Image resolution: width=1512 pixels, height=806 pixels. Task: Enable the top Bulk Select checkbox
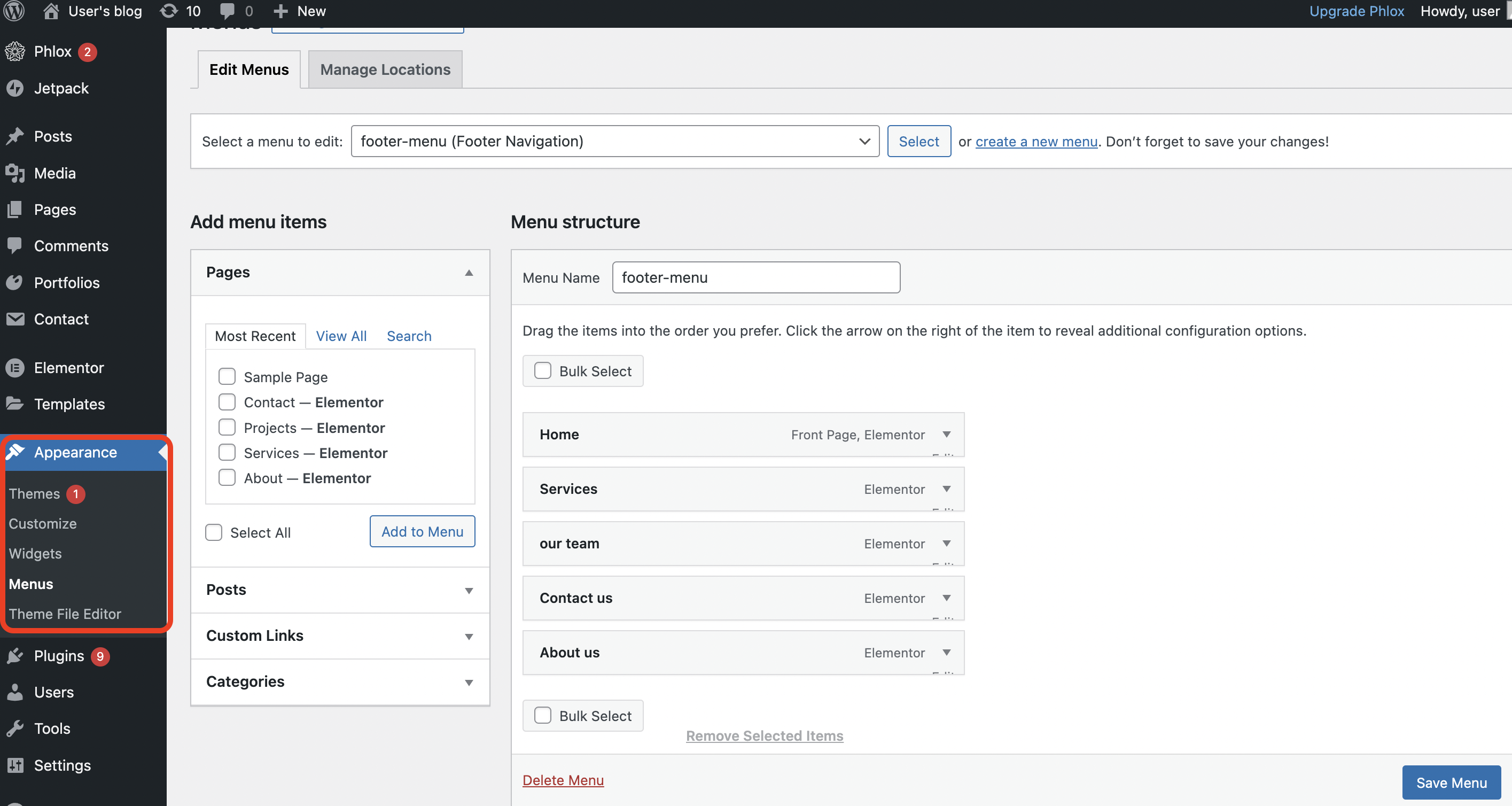542,370
